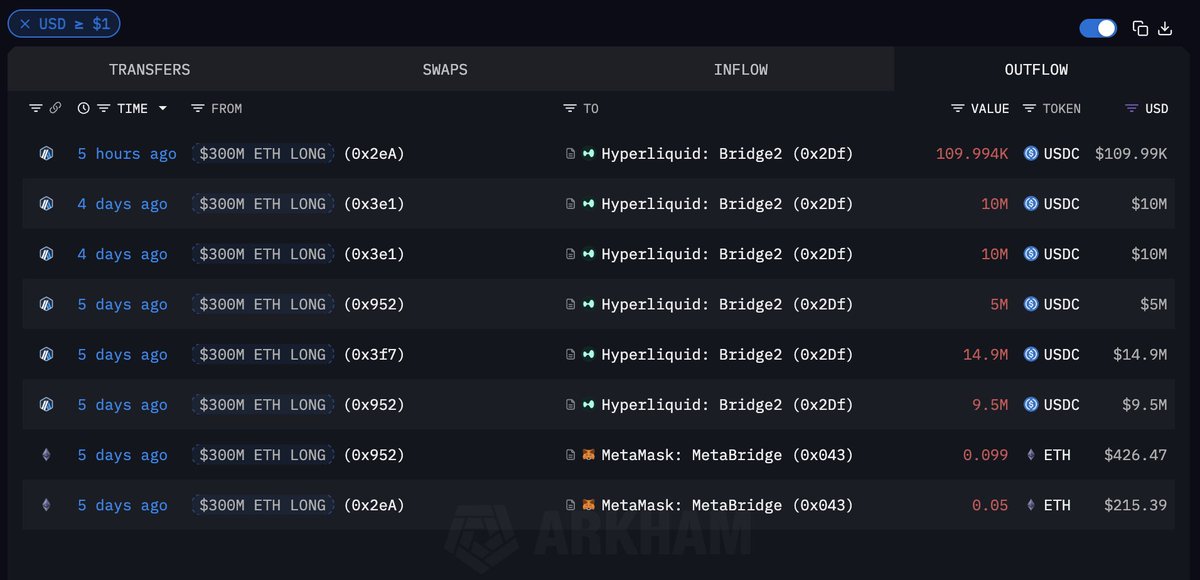Click the Hyperliquid logo in the 9.5M row
1200x580 pixels.
point(589,405)
